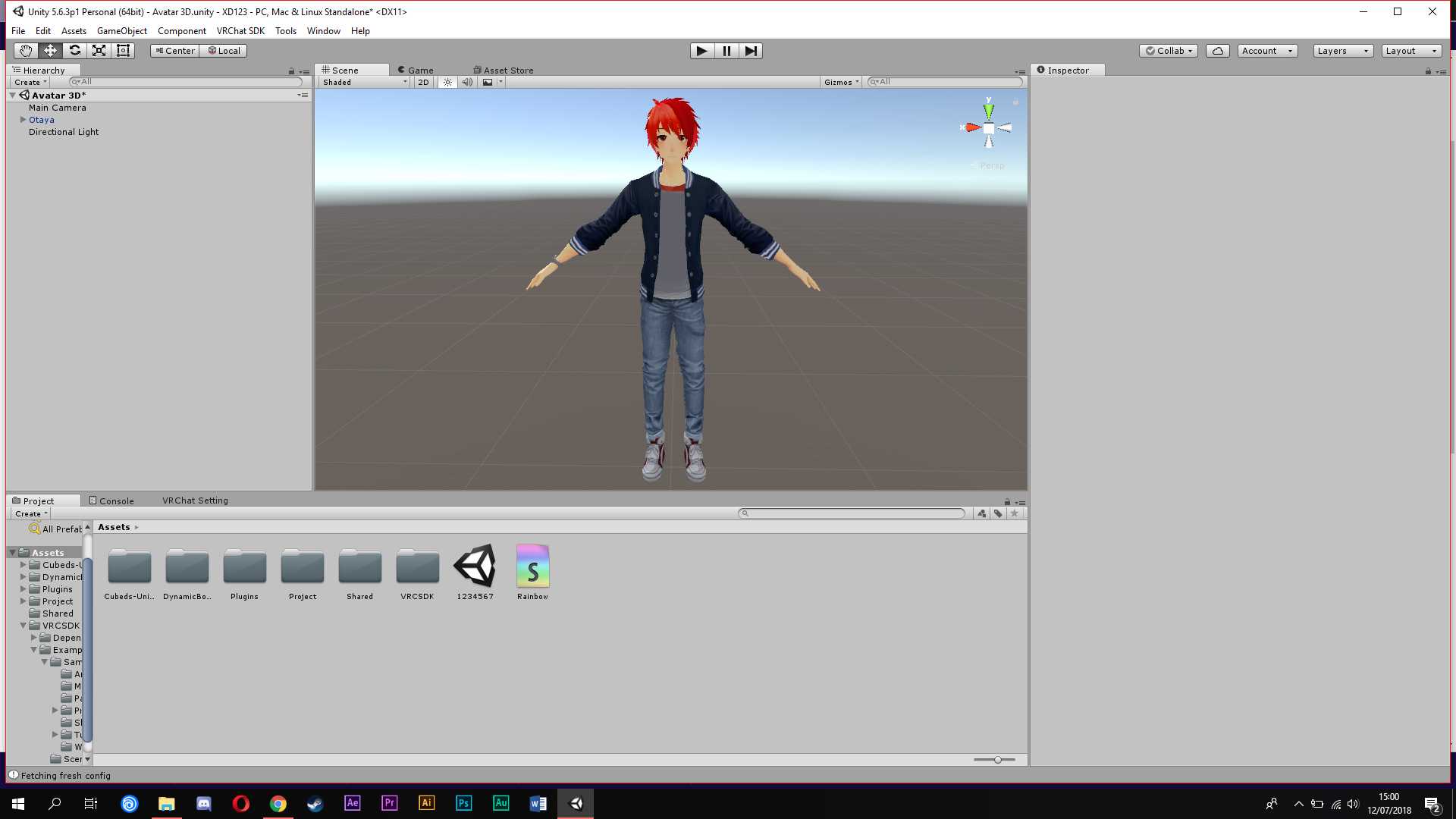Select the Rotate tool

point(74,51)
